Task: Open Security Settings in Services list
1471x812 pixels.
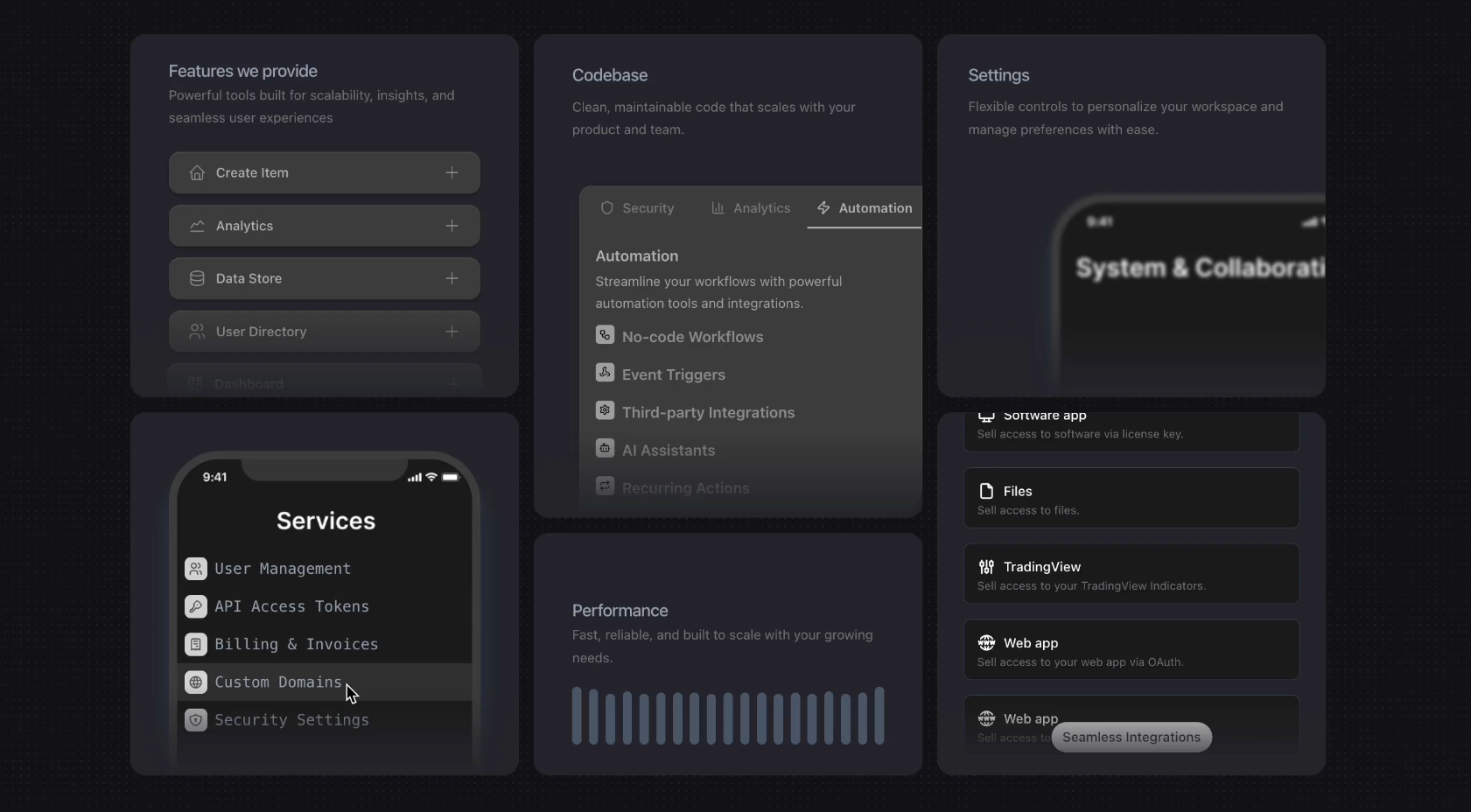Action: 325,720
